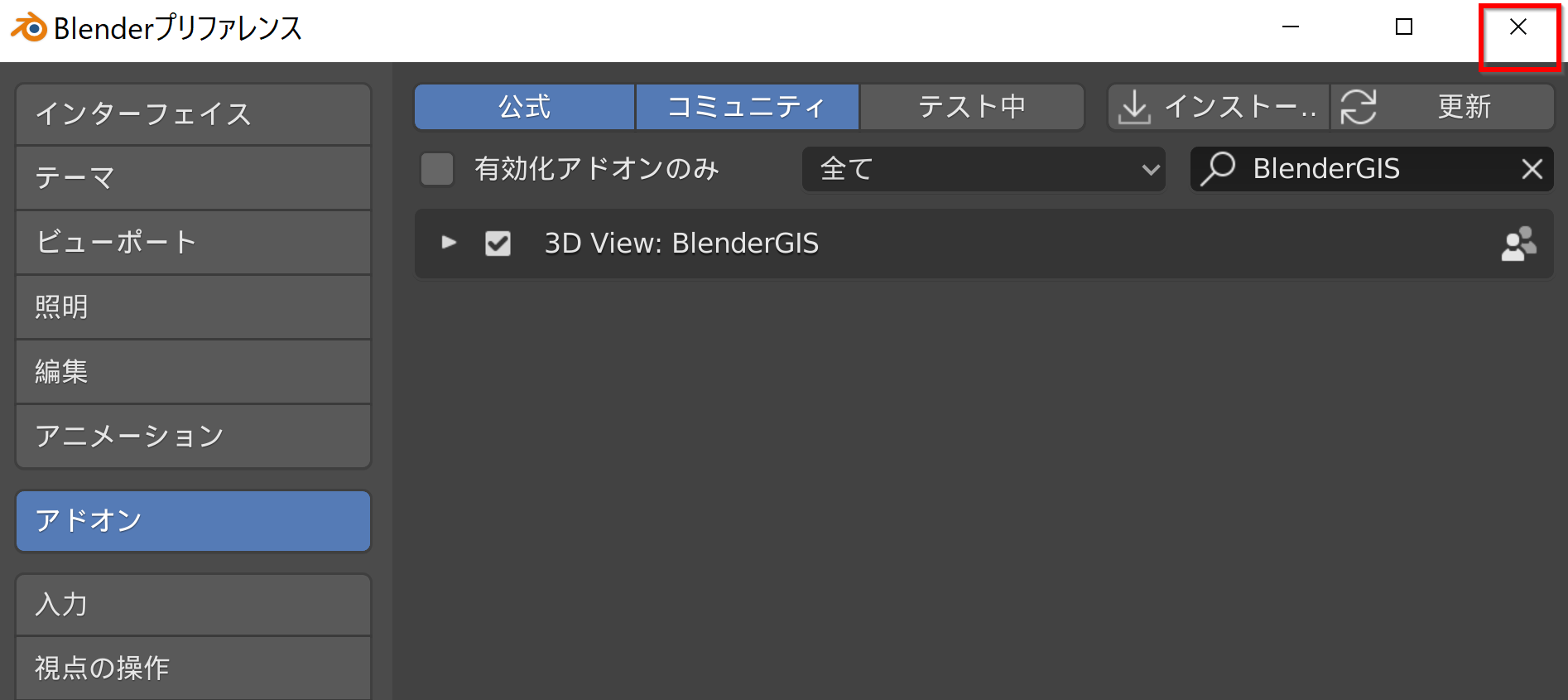
Task: Click the magnifier search icon
Action: click(x=1218, y=168)
